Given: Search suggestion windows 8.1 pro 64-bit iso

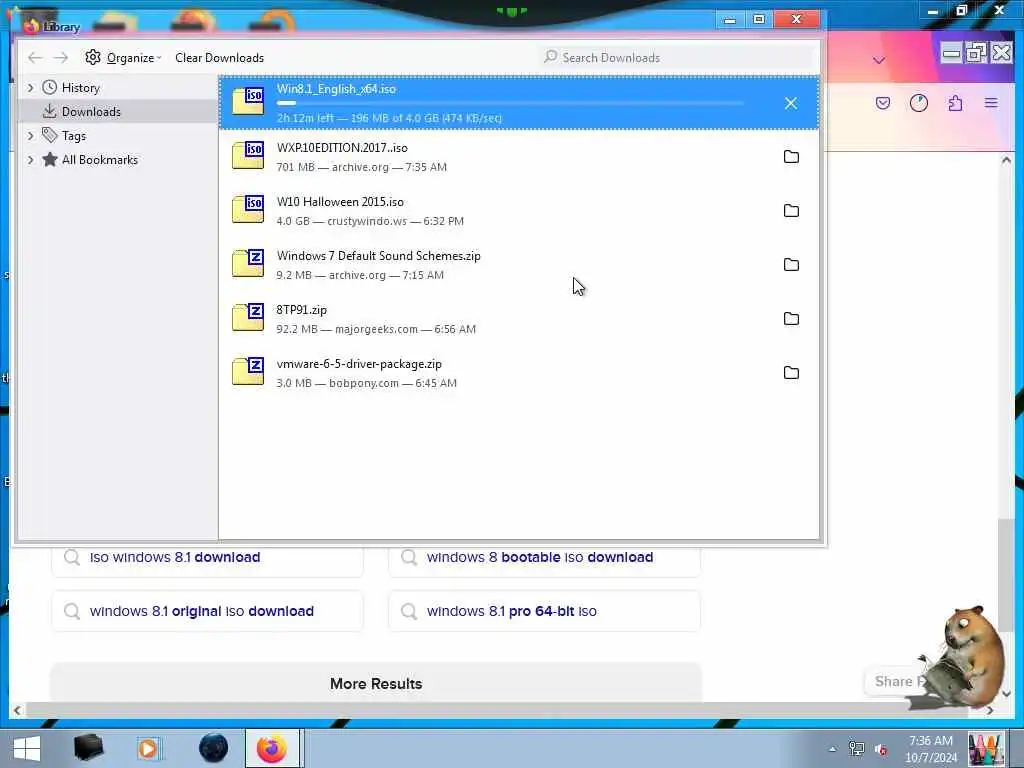Looking at the screenshot, I should 544,611.
